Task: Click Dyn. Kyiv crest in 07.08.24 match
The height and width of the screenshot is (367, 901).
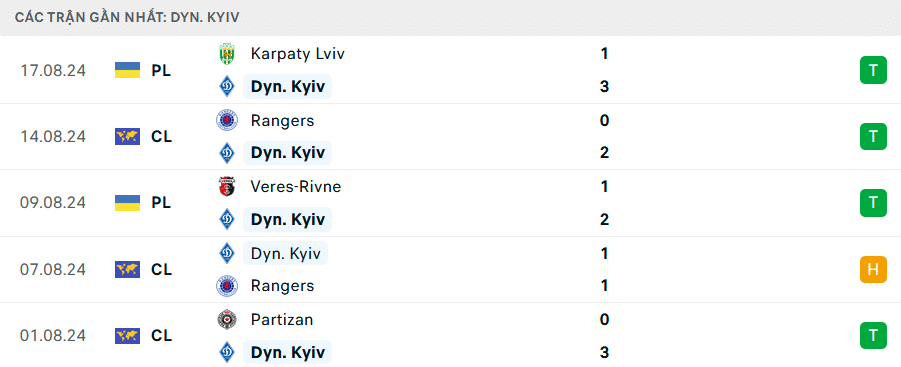Action: pos(227,253)
